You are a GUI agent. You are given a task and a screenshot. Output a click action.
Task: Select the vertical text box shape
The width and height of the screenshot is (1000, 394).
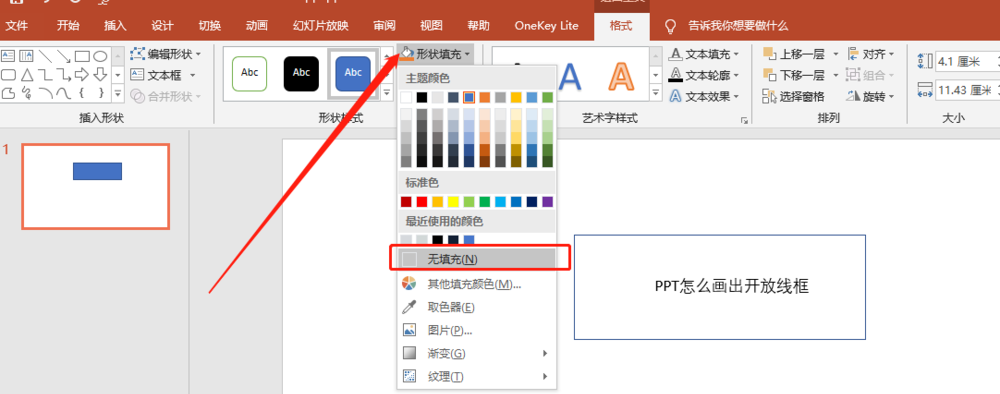(26, 56)
